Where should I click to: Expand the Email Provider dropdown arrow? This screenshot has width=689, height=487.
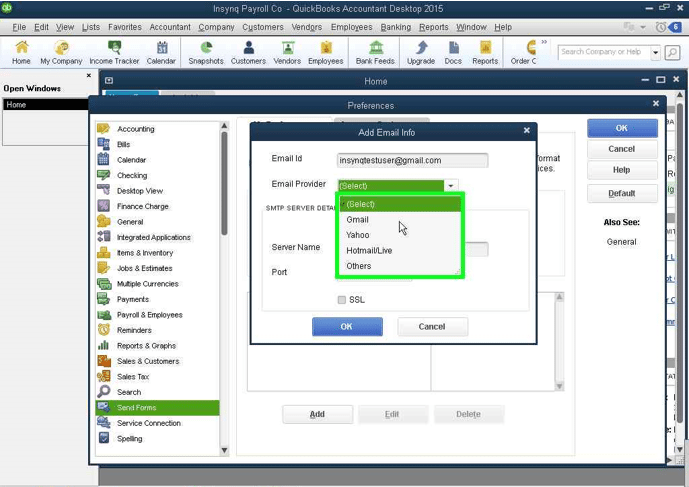(451, 185)
